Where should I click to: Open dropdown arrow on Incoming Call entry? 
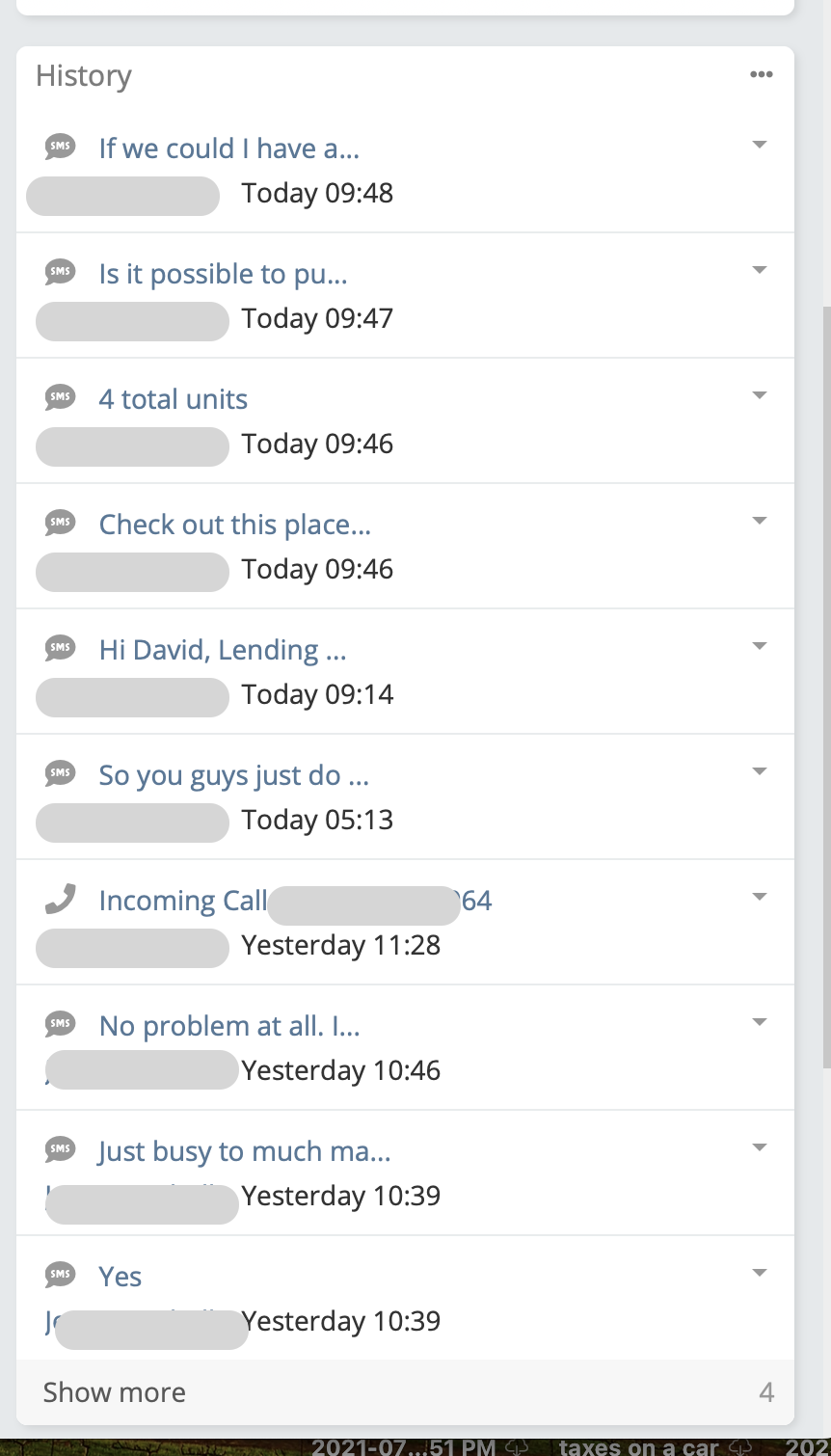(760, 897)
